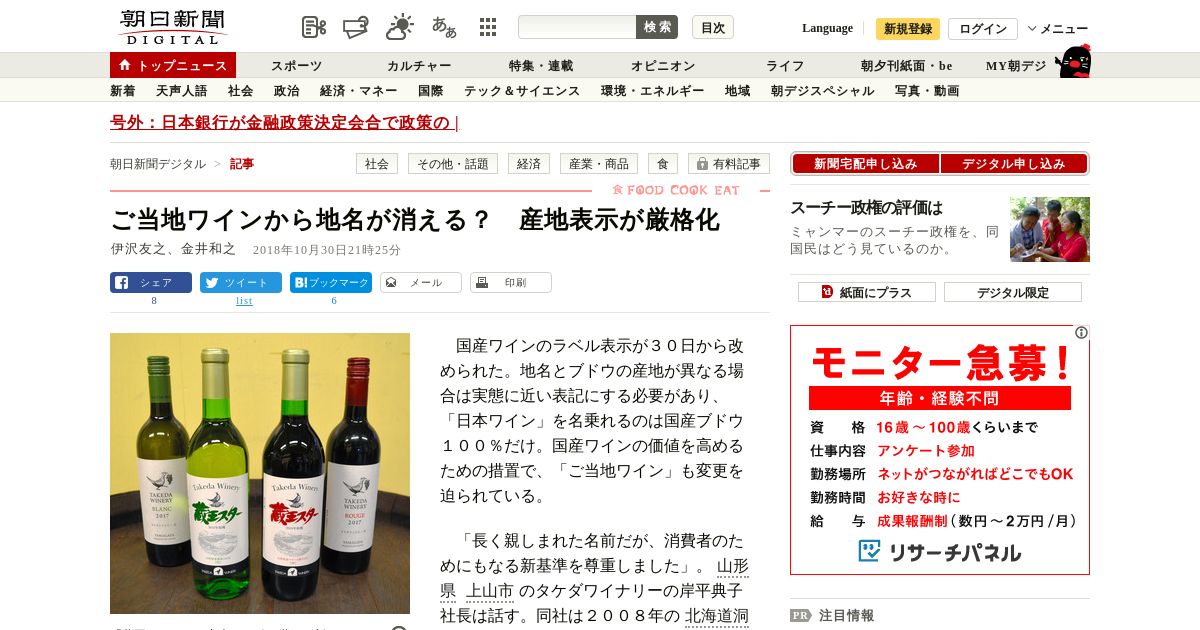1200x630 pixels.
Task: Click 朝日新聞デジタル breadcrumb link
Action: pyautogui.click(x=158, y=164)
